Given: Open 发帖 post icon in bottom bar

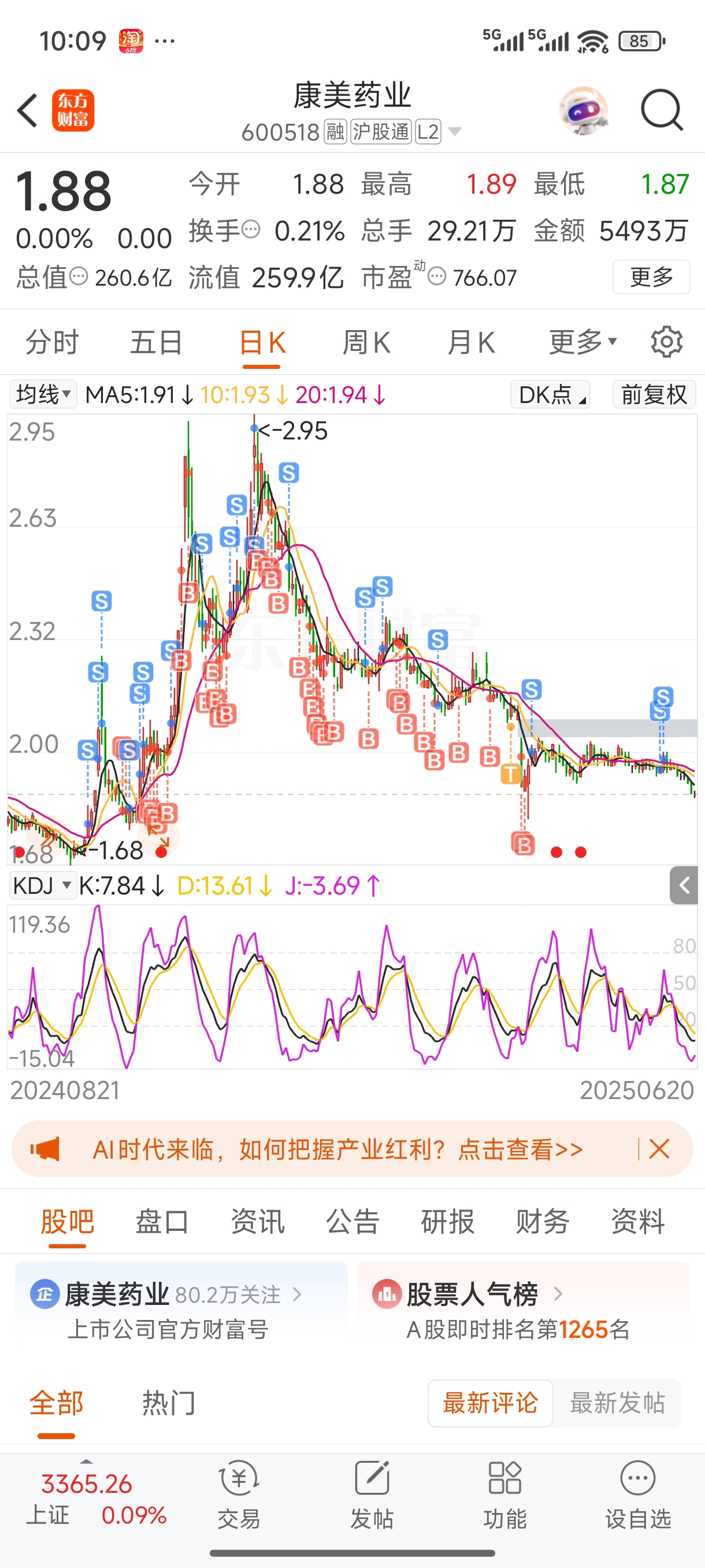Looking at the screenshot, I should pos(372,1478).
